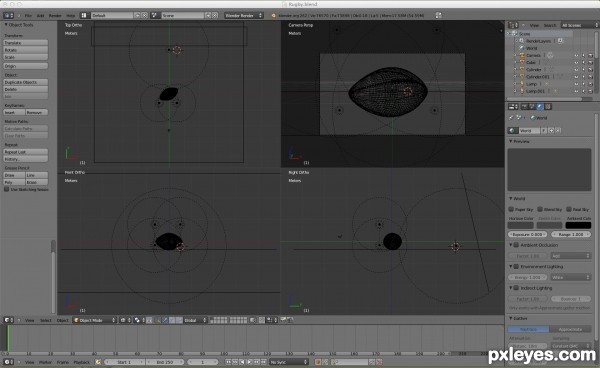Open the Help menu
The width and height of the screenshot is (600, 368).
(70, 16)
